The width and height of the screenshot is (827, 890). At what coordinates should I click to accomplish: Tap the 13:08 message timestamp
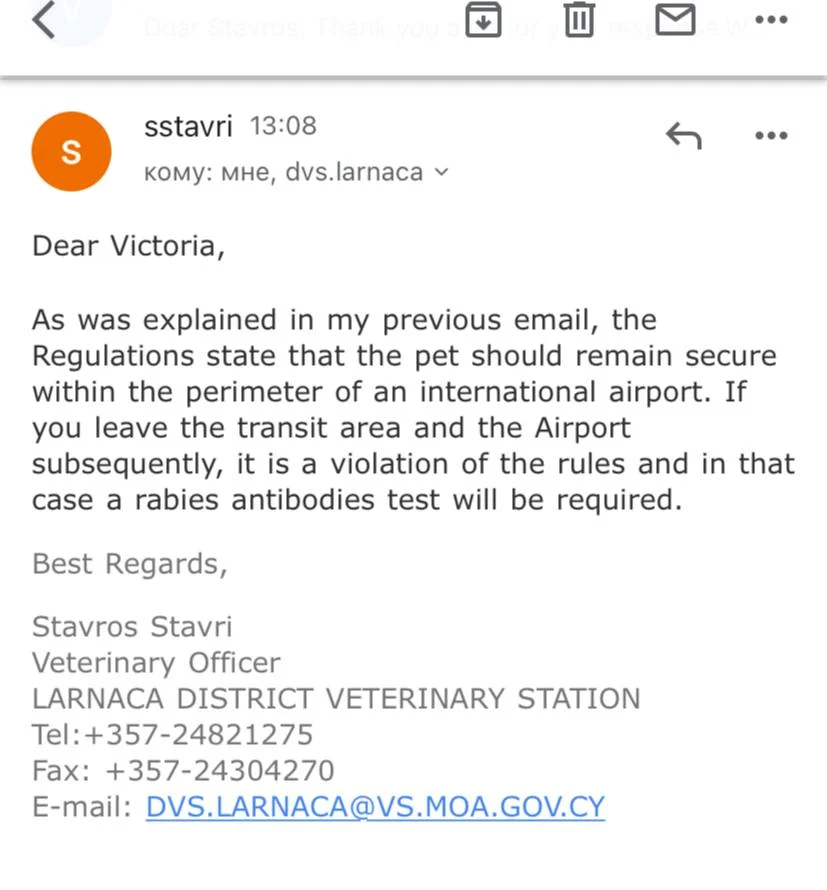tap(283, 126)
